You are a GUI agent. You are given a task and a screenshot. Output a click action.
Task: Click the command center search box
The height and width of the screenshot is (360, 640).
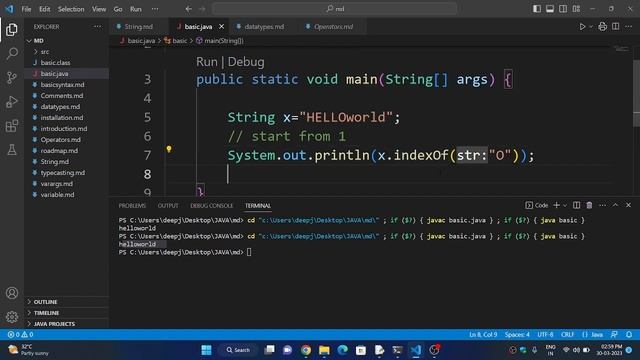click(335, 9)
